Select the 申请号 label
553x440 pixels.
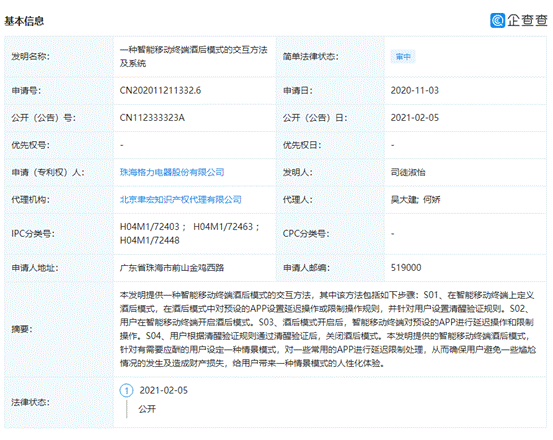tap(26, 91)
